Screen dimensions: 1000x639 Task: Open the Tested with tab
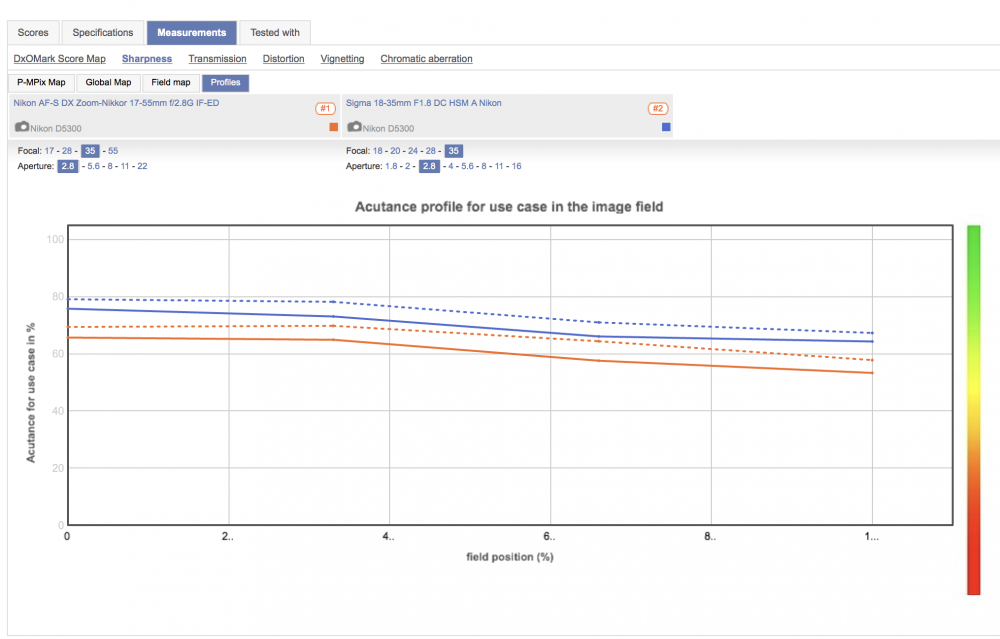point(275,33)
